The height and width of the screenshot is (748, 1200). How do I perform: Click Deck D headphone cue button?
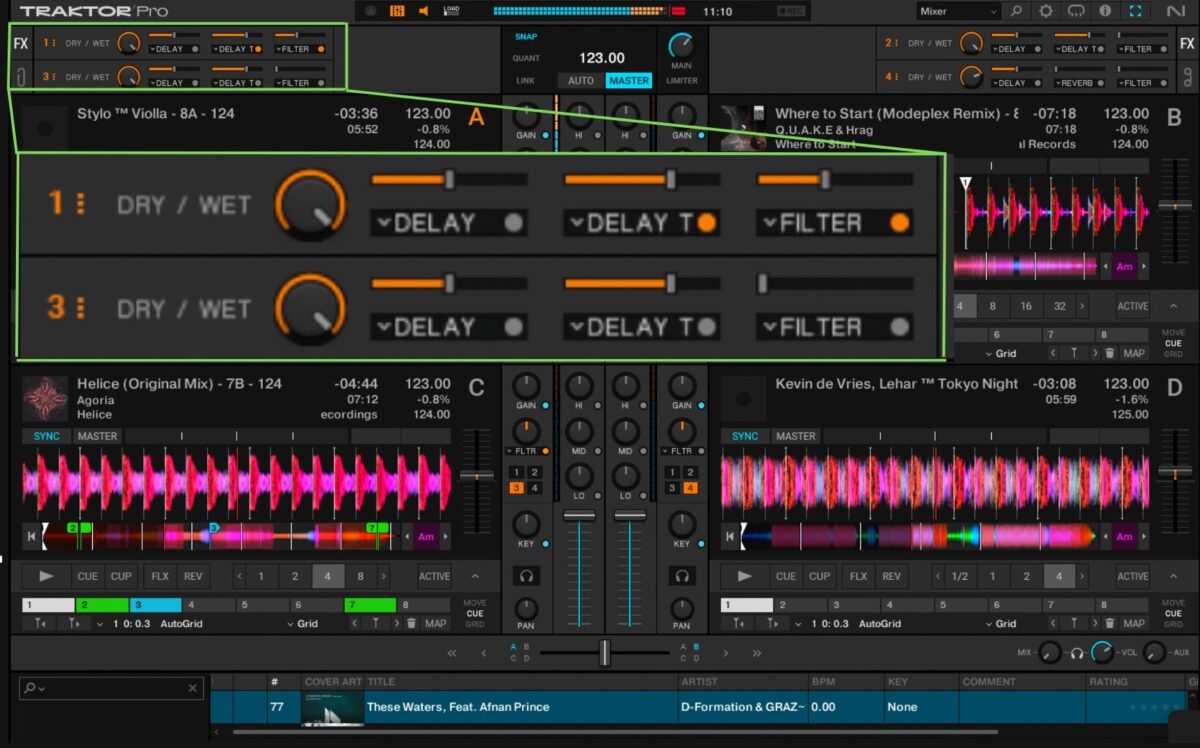(x=682, y=576)
